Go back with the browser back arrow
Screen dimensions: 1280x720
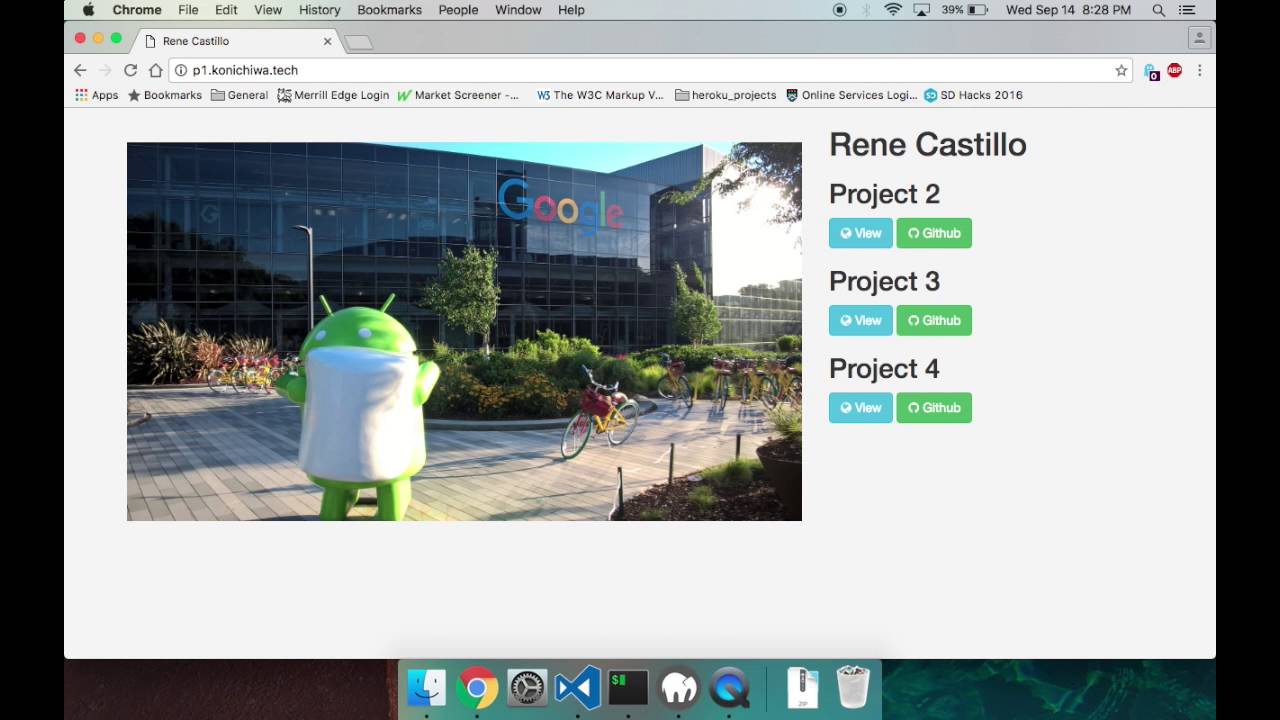click(x=80, y=70)
